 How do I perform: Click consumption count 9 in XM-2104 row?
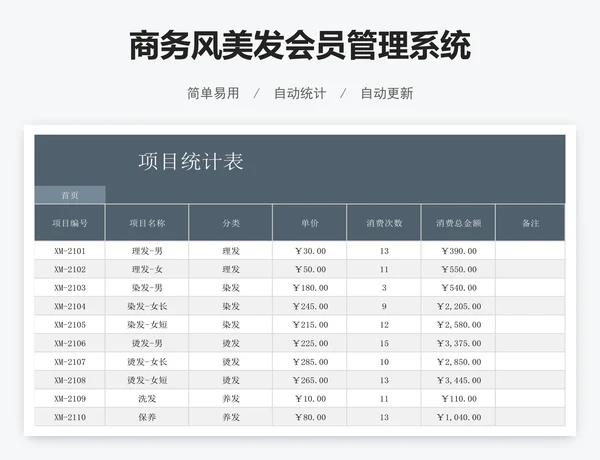pyautogui.click(x=384, y=306)
